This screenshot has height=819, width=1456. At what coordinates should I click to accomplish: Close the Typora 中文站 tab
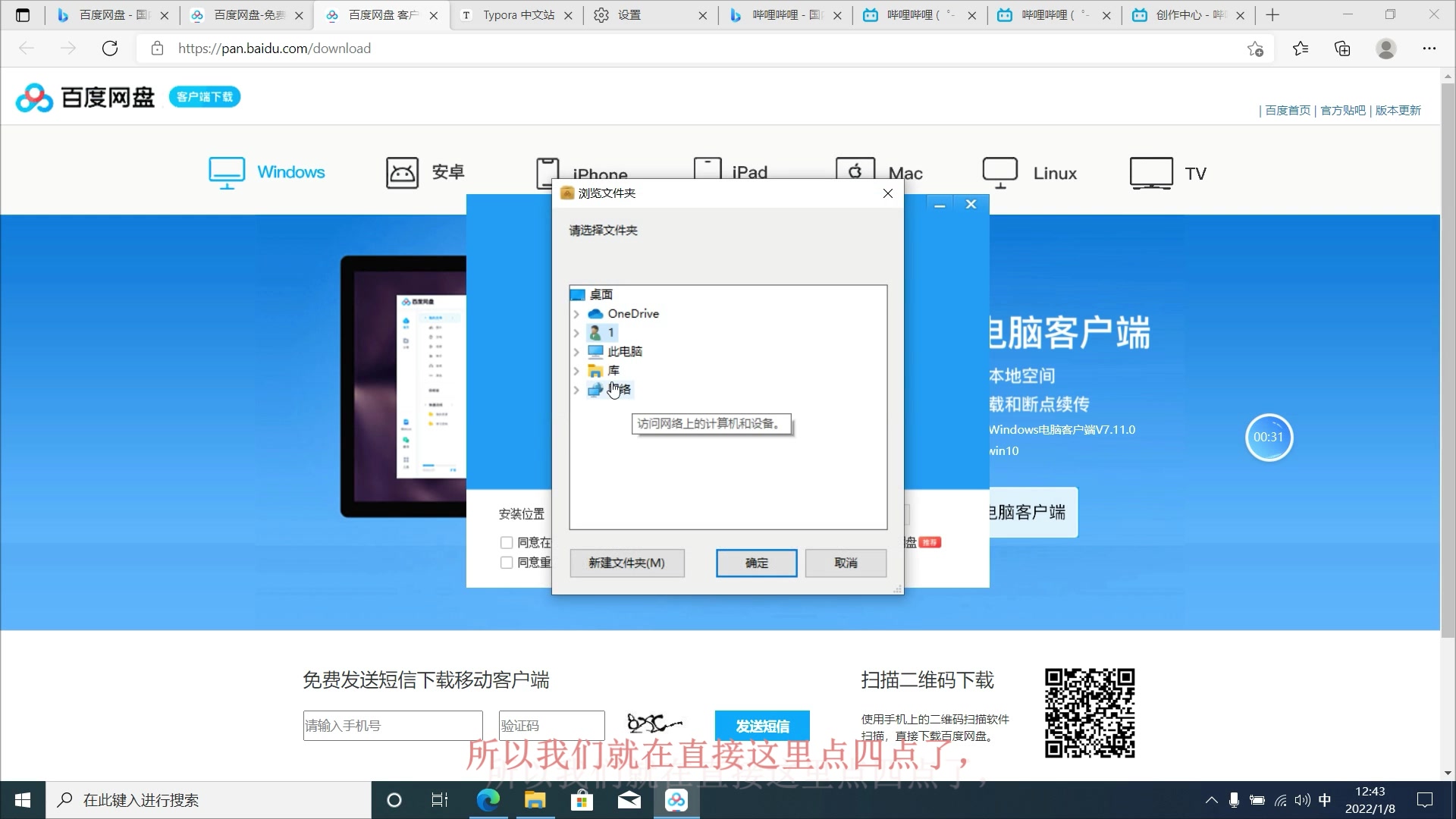pos(568,15)
